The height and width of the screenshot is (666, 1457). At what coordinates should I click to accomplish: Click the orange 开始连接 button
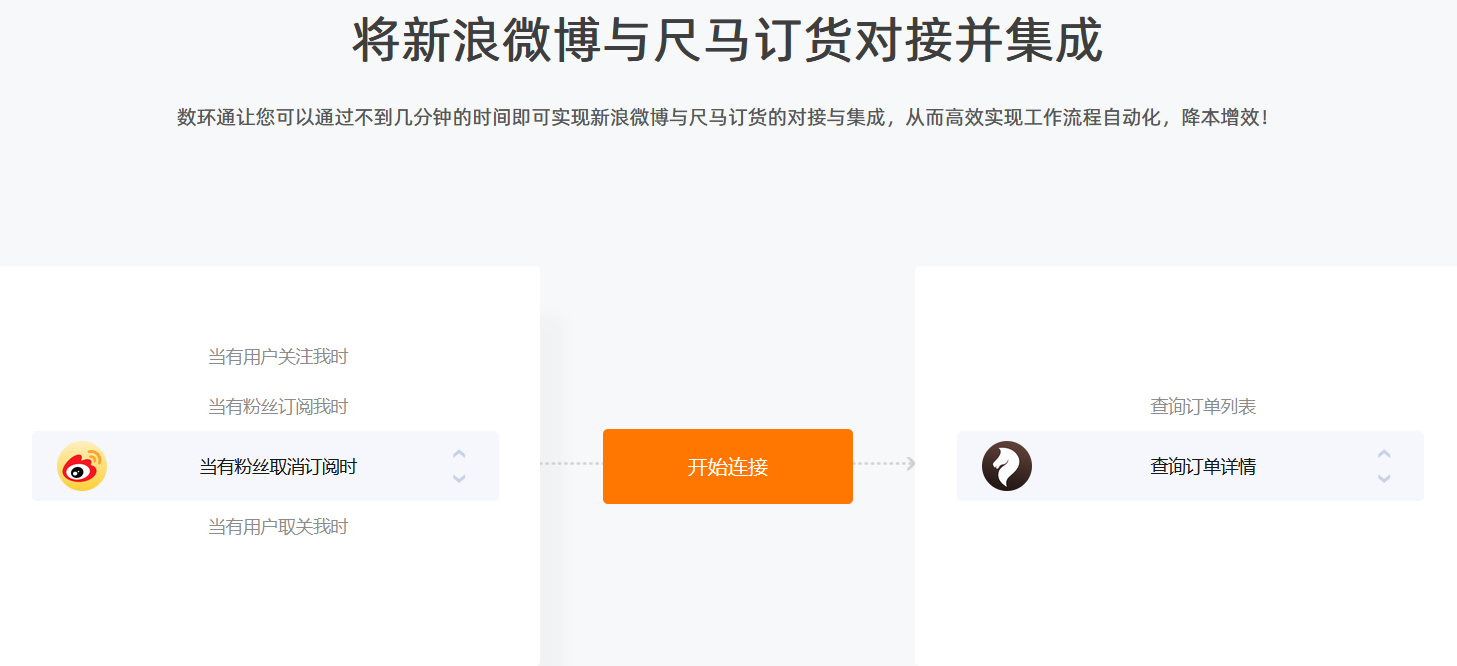[x=728, y=466]
